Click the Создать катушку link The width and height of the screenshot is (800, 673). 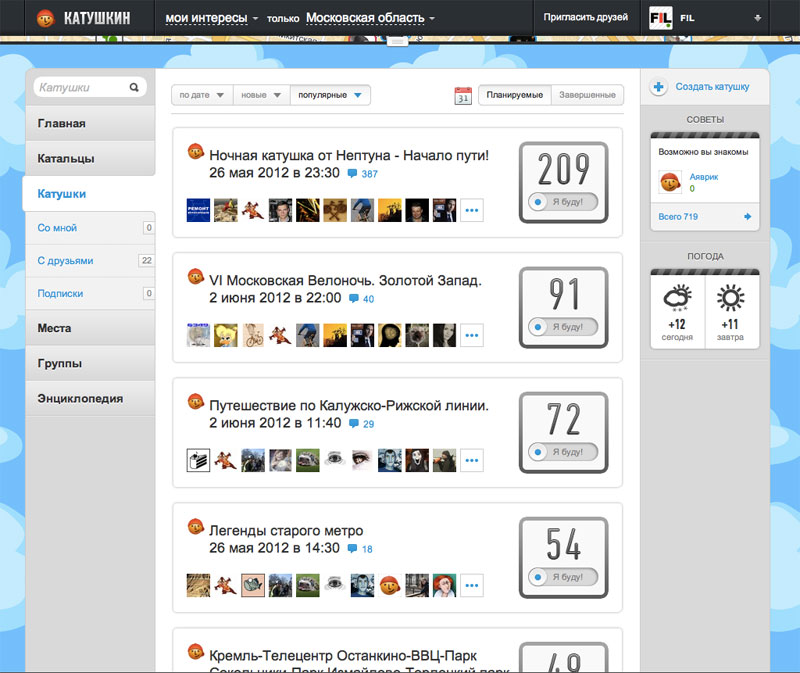(712, 87)
